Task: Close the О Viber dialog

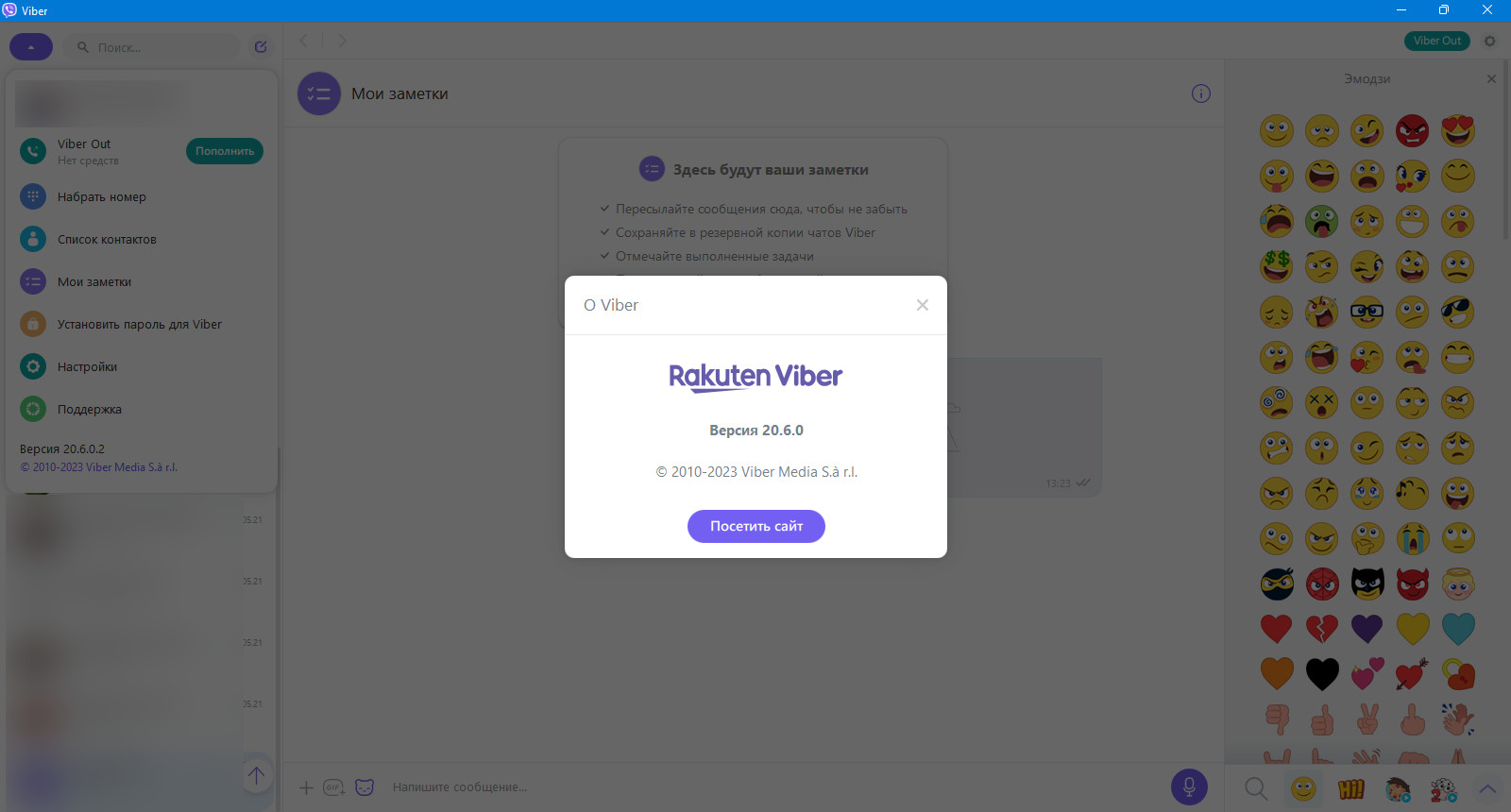Action: coord(923,305)
